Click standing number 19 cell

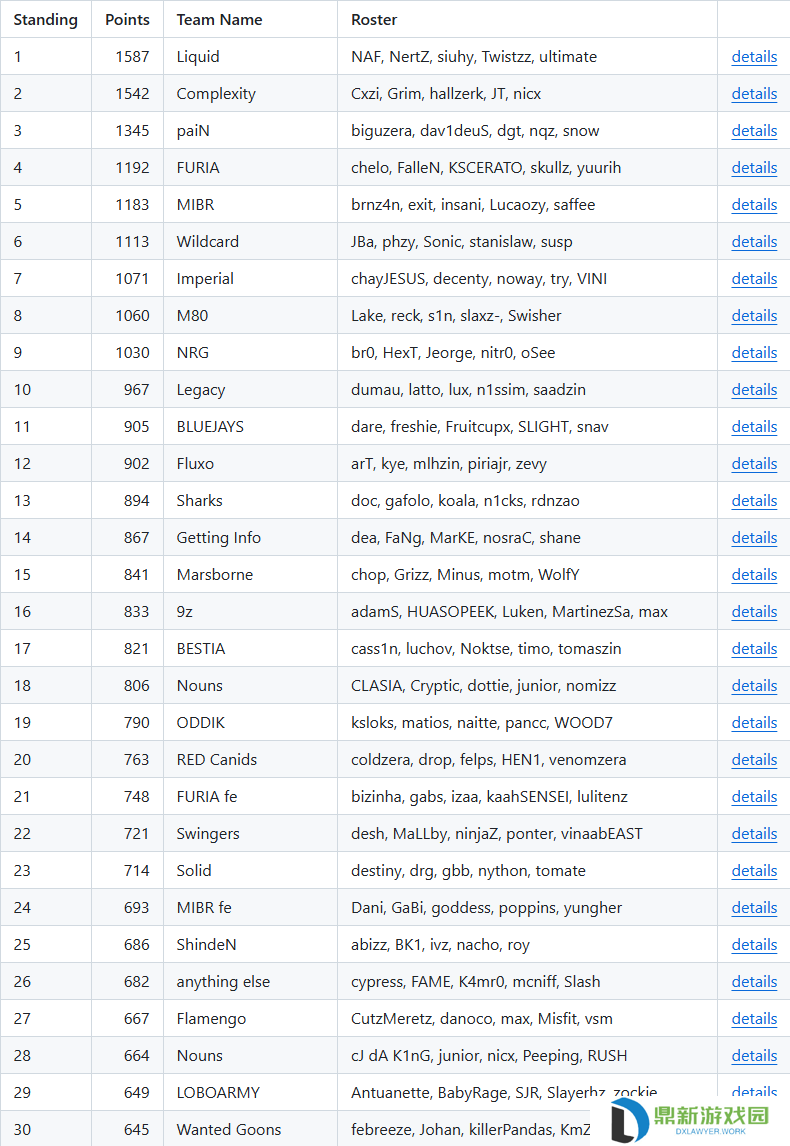pos(45,722)
